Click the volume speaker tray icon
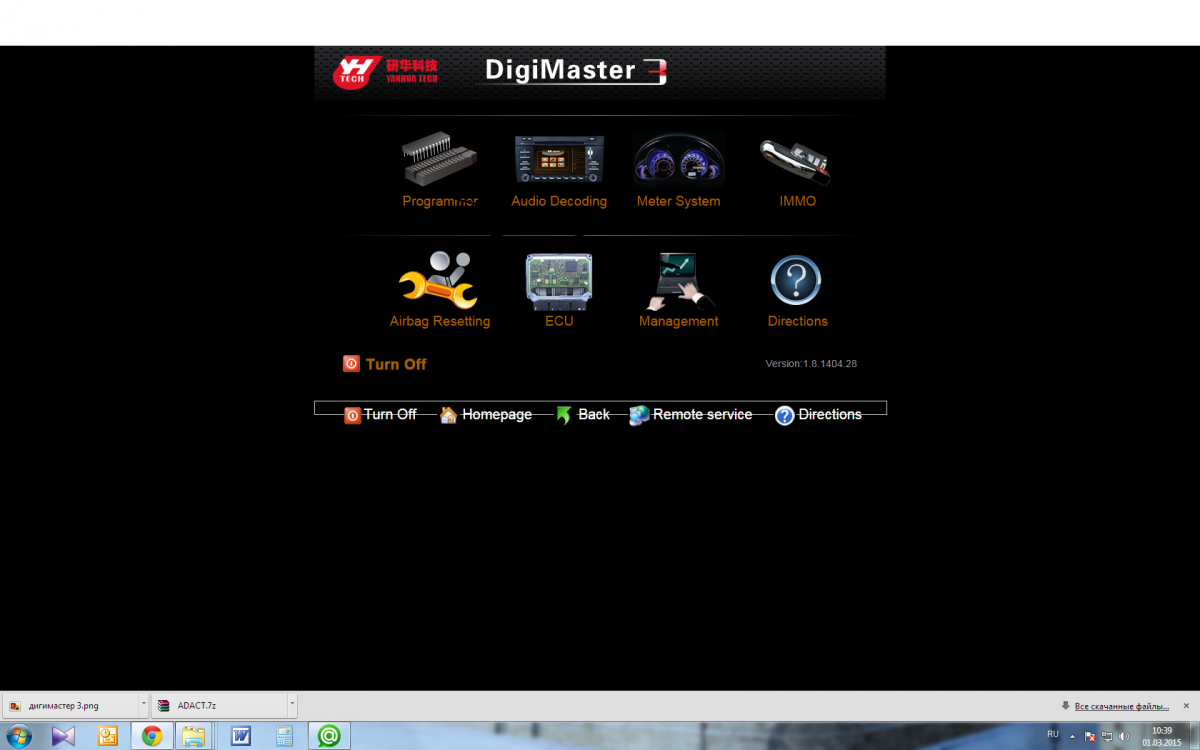Viewport: 1200px width, 750px height. pyautogui.click(x=1124, y=737)
